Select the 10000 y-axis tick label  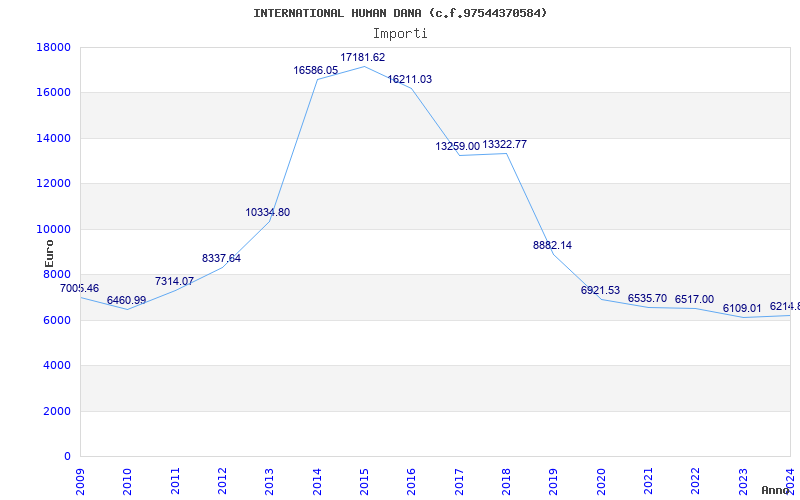tap(54, 229)
